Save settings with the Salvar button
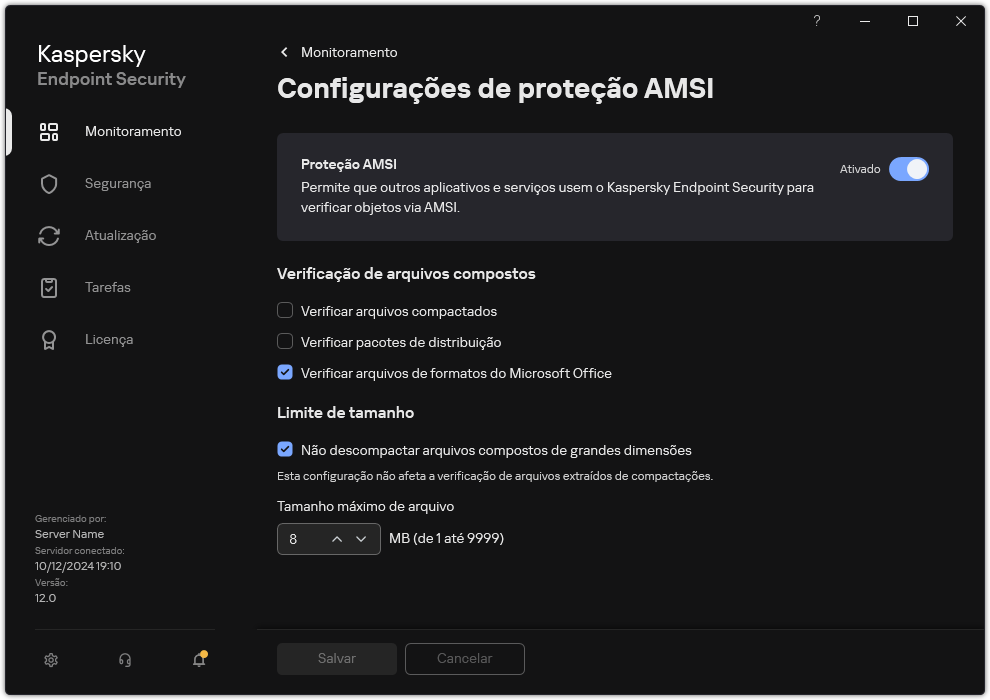Viewport: 990px width, 700px height. coord(336,658)
